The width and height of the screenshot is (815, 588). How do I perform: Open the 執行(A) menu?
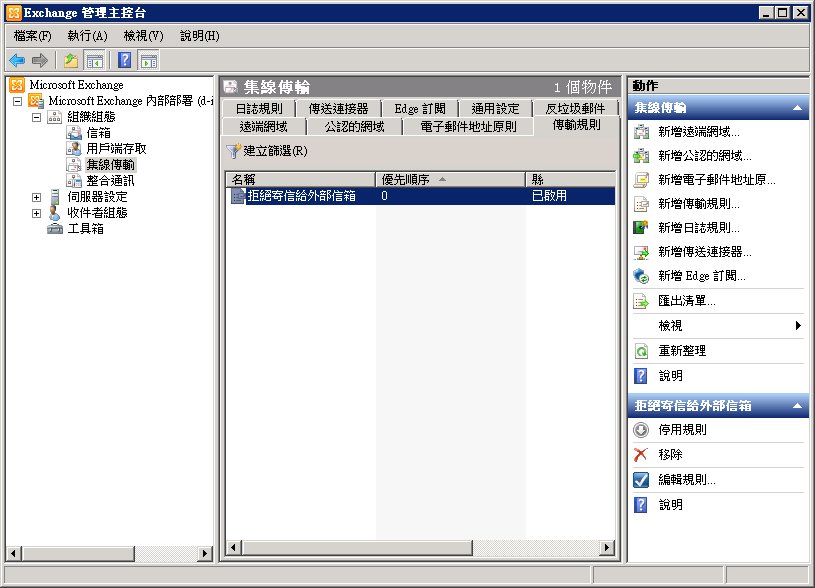pos(87,36)
